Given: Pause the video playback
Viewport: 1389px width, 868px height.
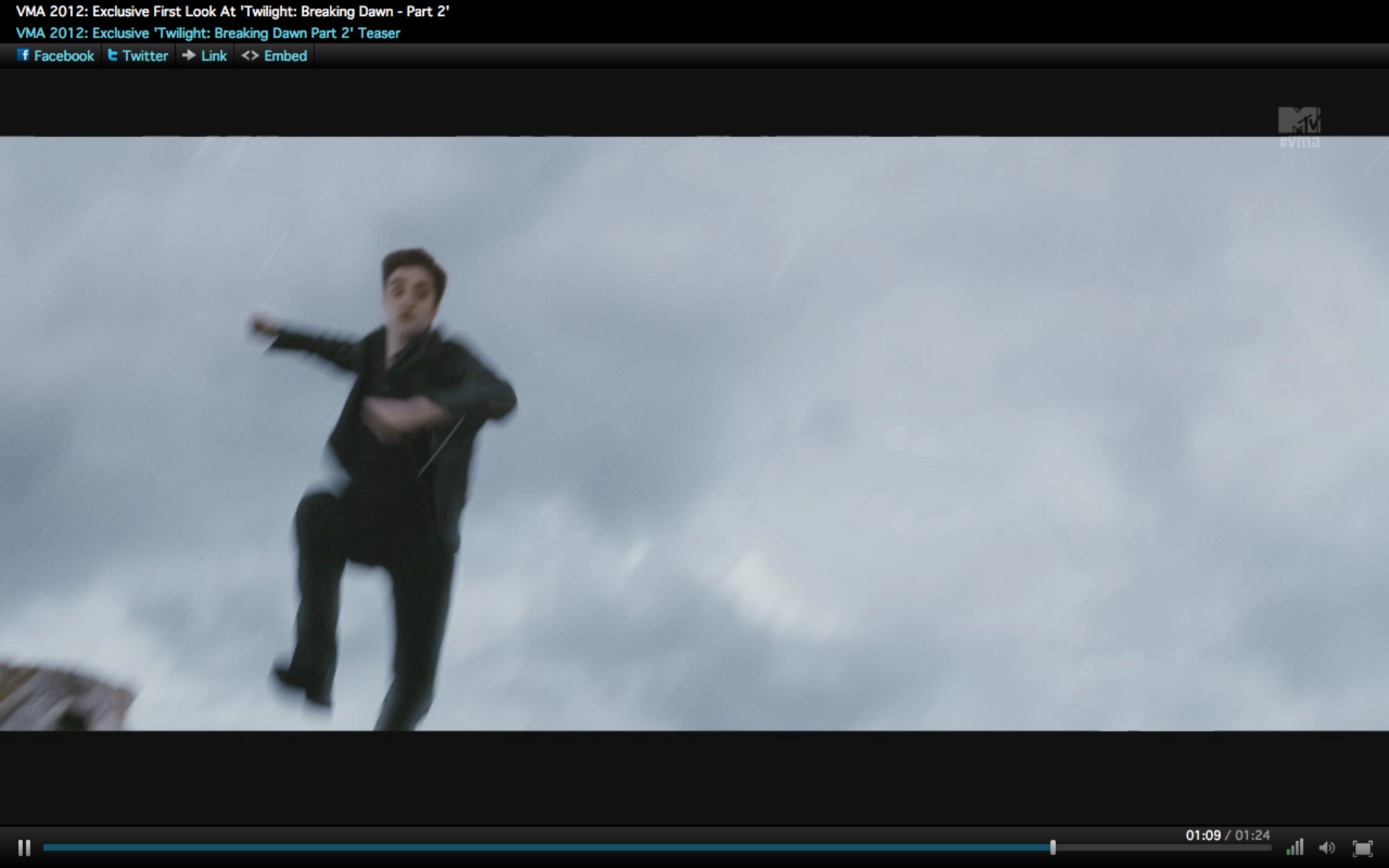Looking at the screenshot, I should pos(24,848).
